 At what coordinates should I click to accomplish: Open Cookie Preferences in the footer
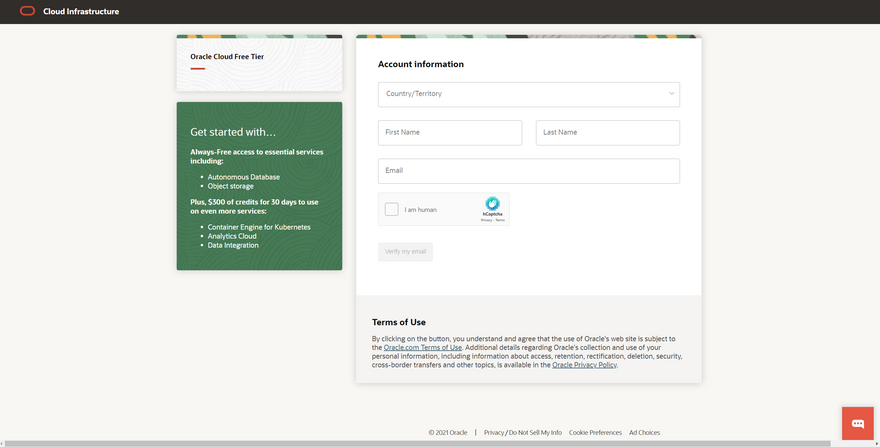595,433
